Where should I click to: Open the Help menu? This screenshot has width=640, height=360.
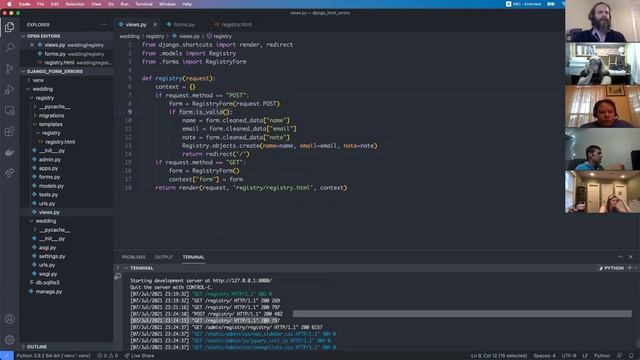coord(187,4)
